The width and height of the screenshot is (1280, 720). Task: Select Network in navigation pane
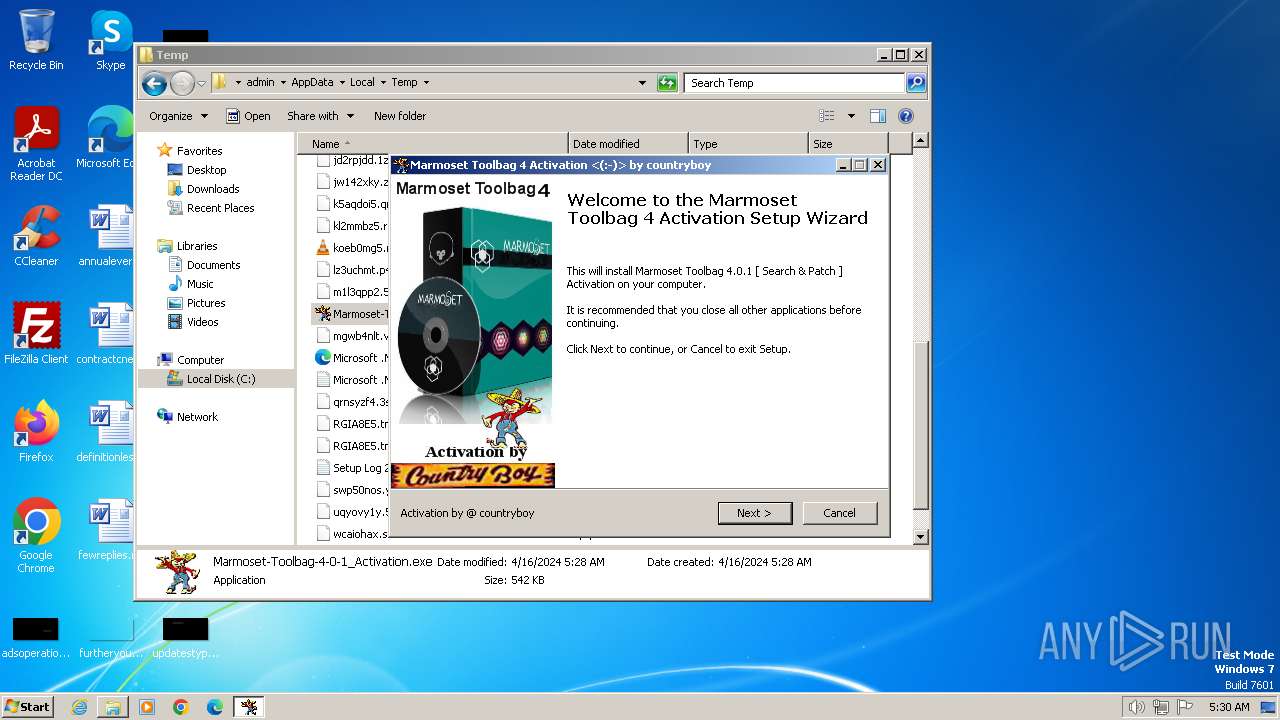point(197,417)
